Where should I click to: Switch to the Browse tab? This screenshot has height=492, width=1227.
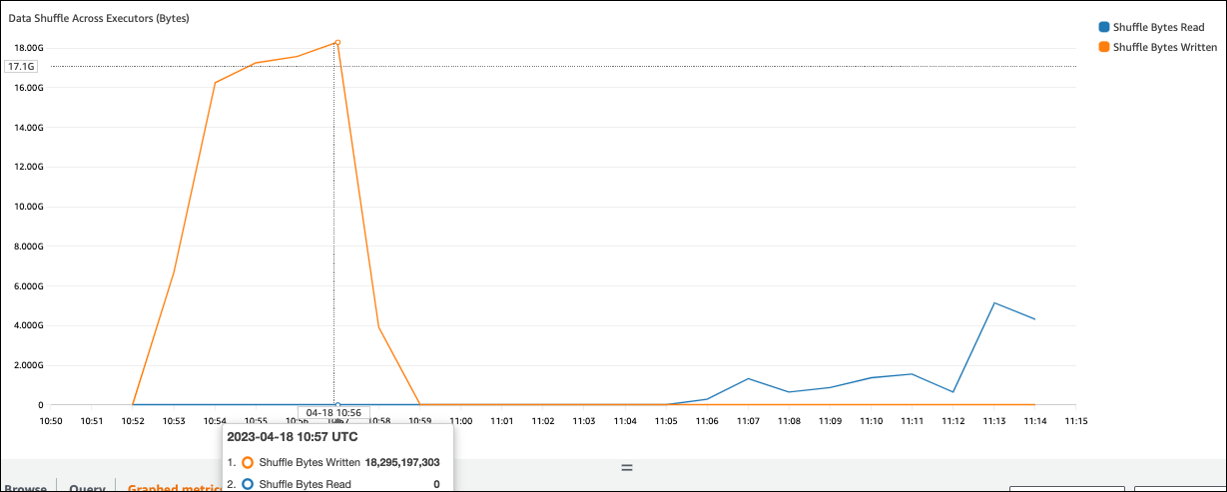(x=24, y=487)
